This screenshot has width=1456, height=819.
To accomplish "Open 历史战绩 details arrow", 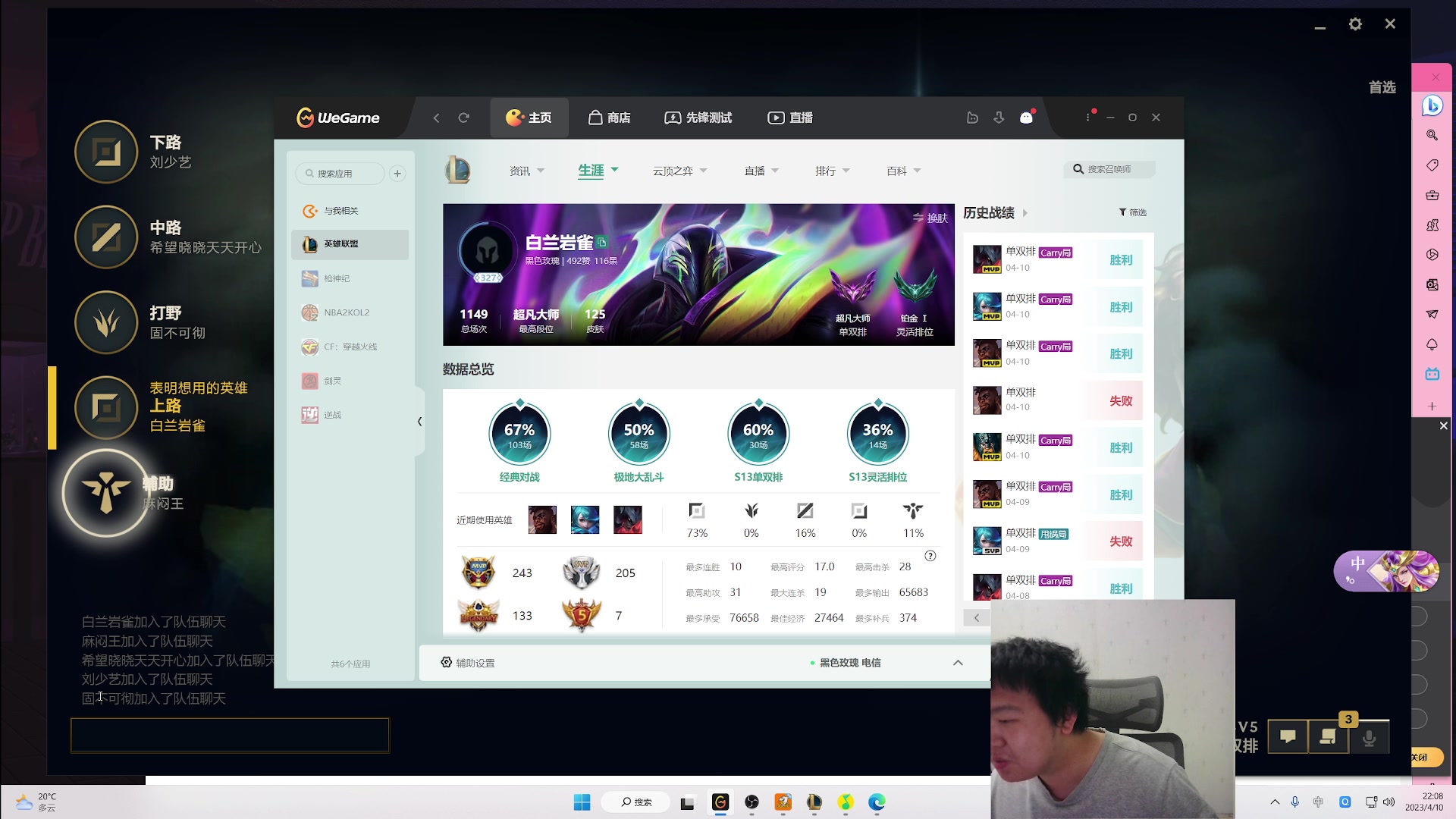I will (1025, 213).
